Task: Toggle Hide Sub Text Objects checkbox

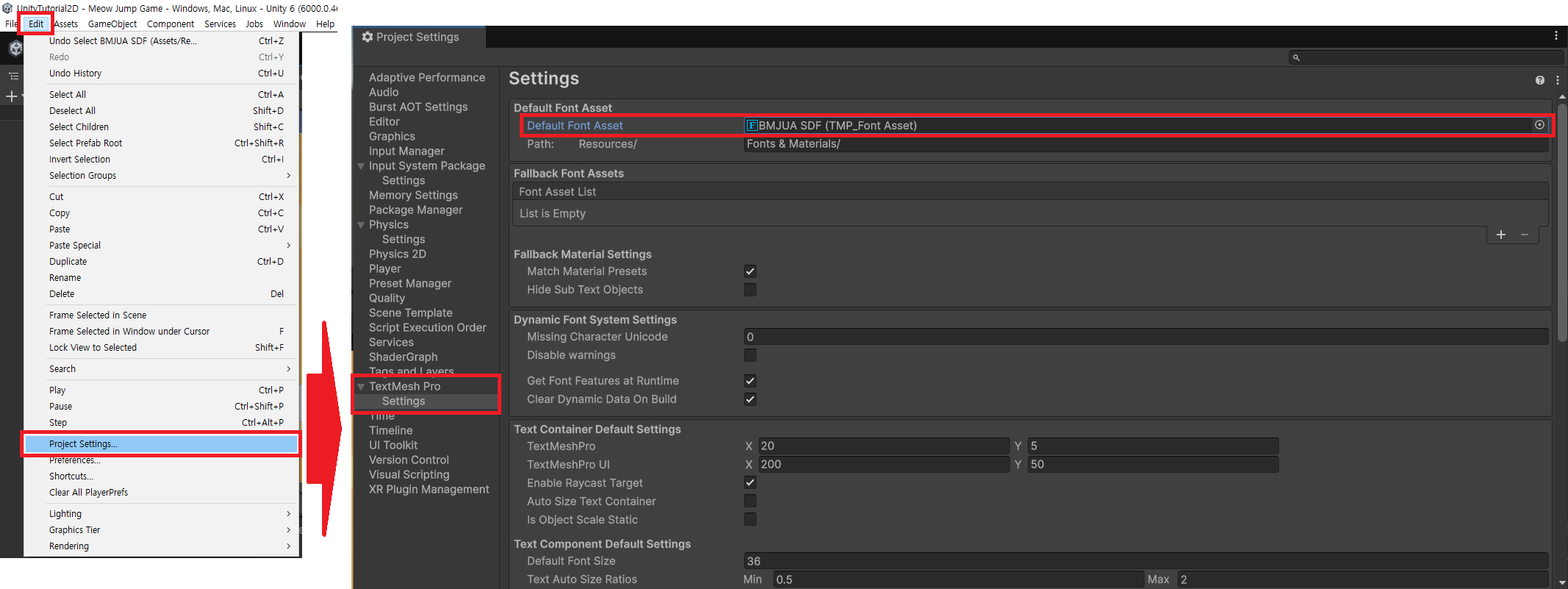Action: (x=750, y=290)
